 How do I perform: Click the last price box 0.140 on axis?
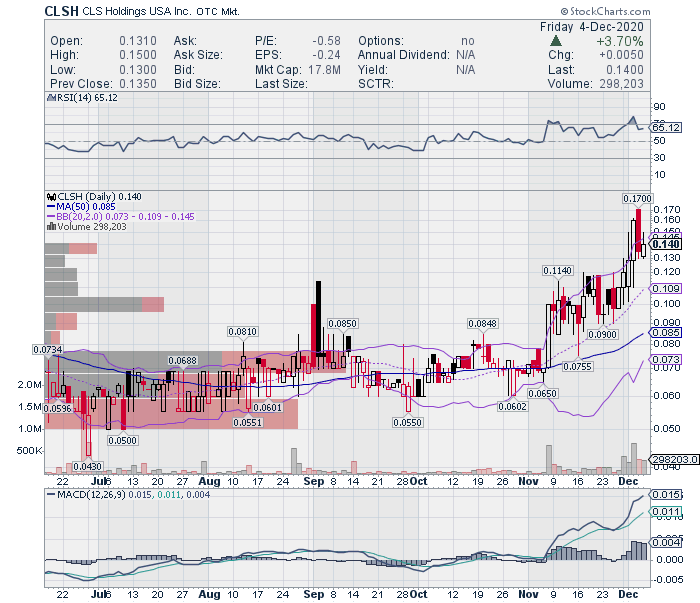point(666,244)
